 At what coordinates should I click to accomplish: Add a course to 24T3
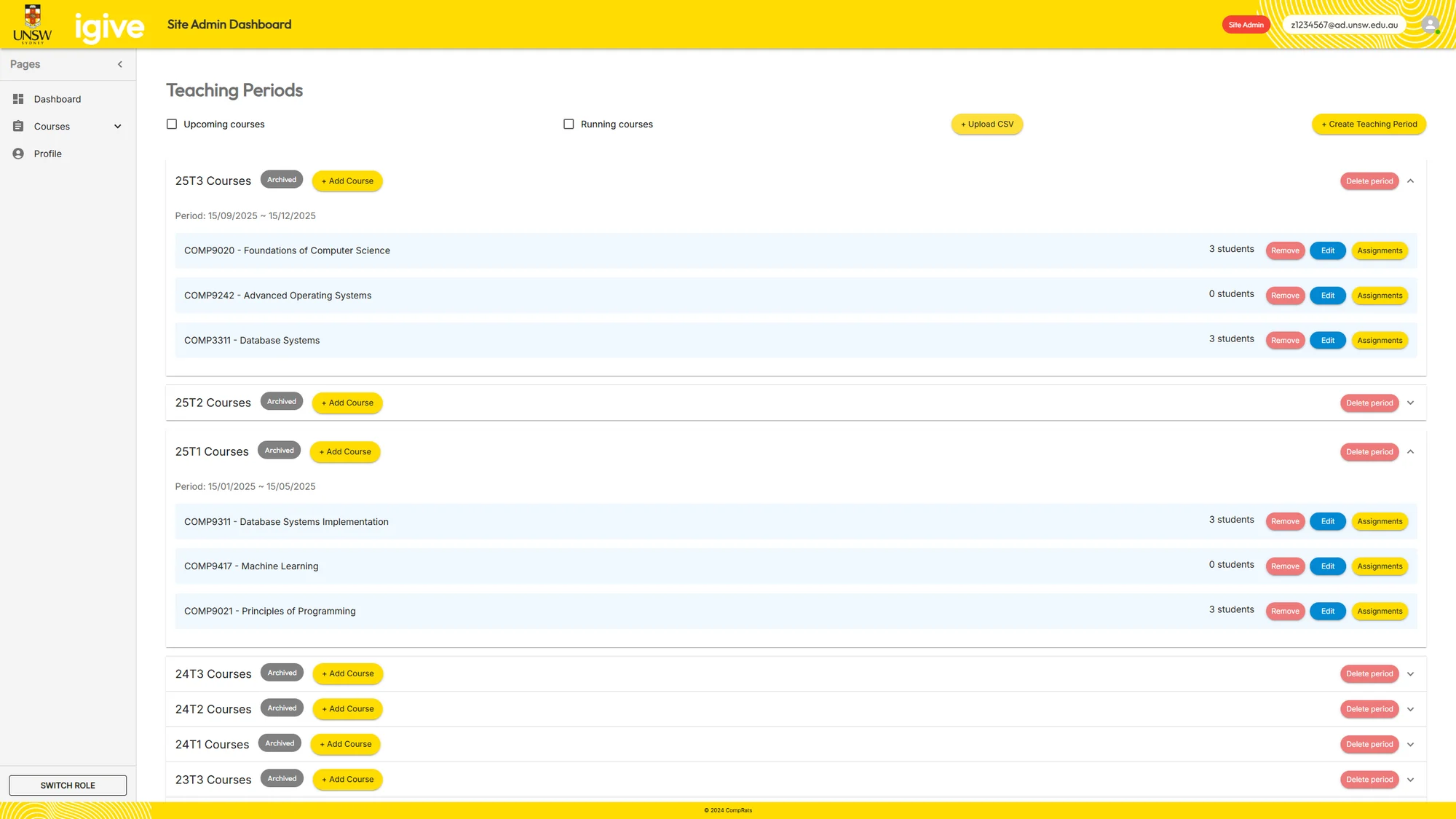coord(348,674)
